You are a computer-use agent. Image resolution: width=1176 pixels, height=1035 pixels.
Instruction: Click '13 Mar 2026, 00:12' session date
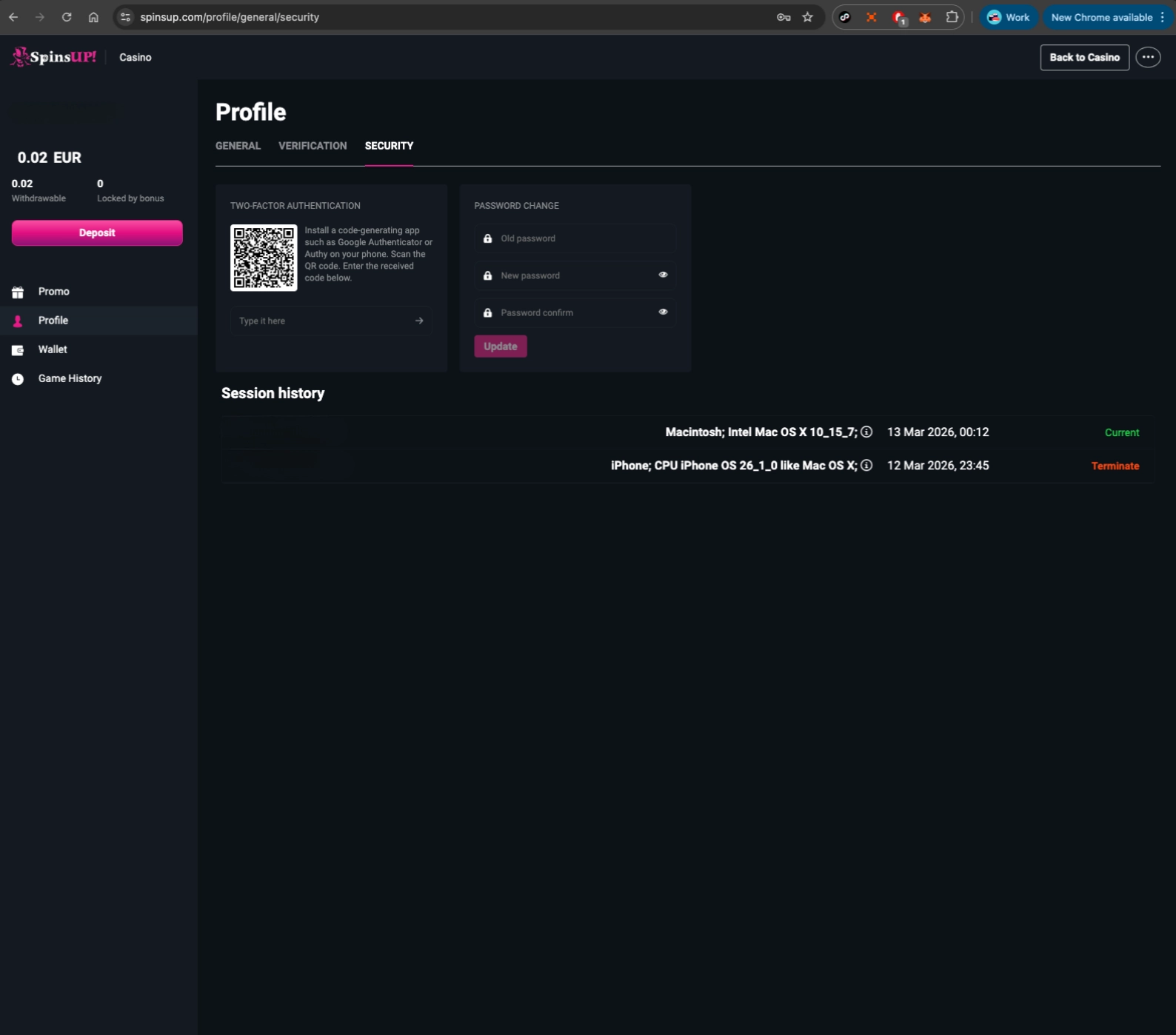click(x=938, y=432)
